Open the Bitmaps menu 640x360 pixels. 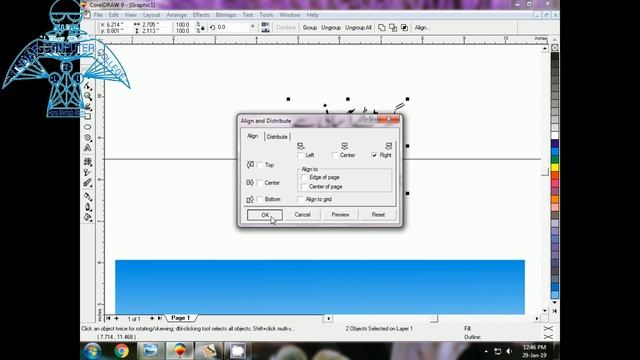click(x=226, y=15)
